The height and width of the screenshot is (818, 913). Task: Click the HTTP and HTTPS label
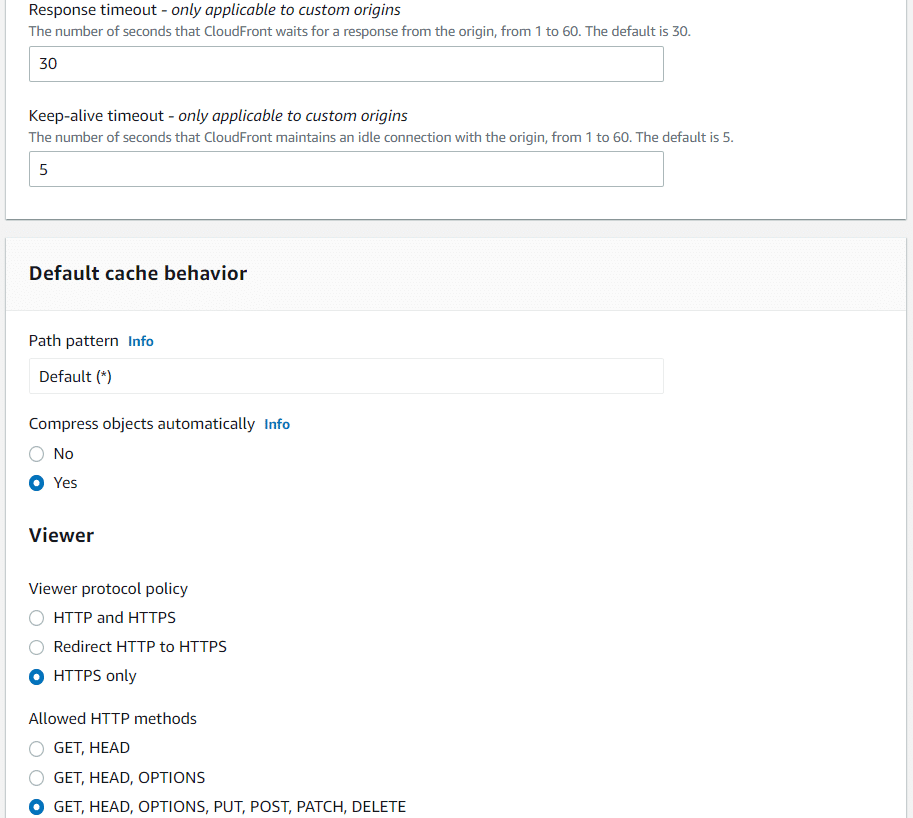(x=115, y=618)
